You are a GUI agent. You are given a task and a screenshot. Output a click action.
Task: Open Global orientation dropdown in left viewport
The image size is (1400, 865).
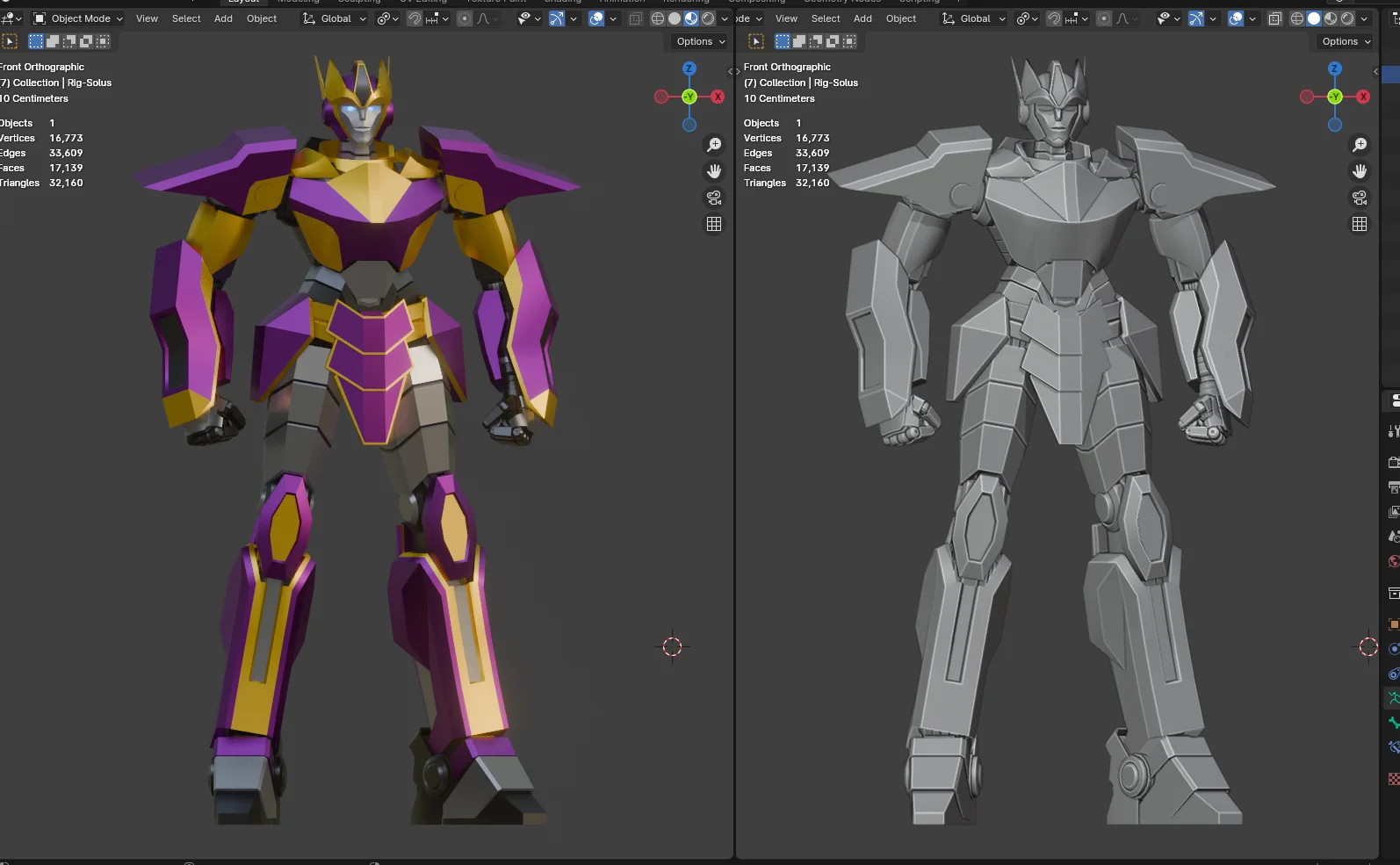[x=335, y=18]
